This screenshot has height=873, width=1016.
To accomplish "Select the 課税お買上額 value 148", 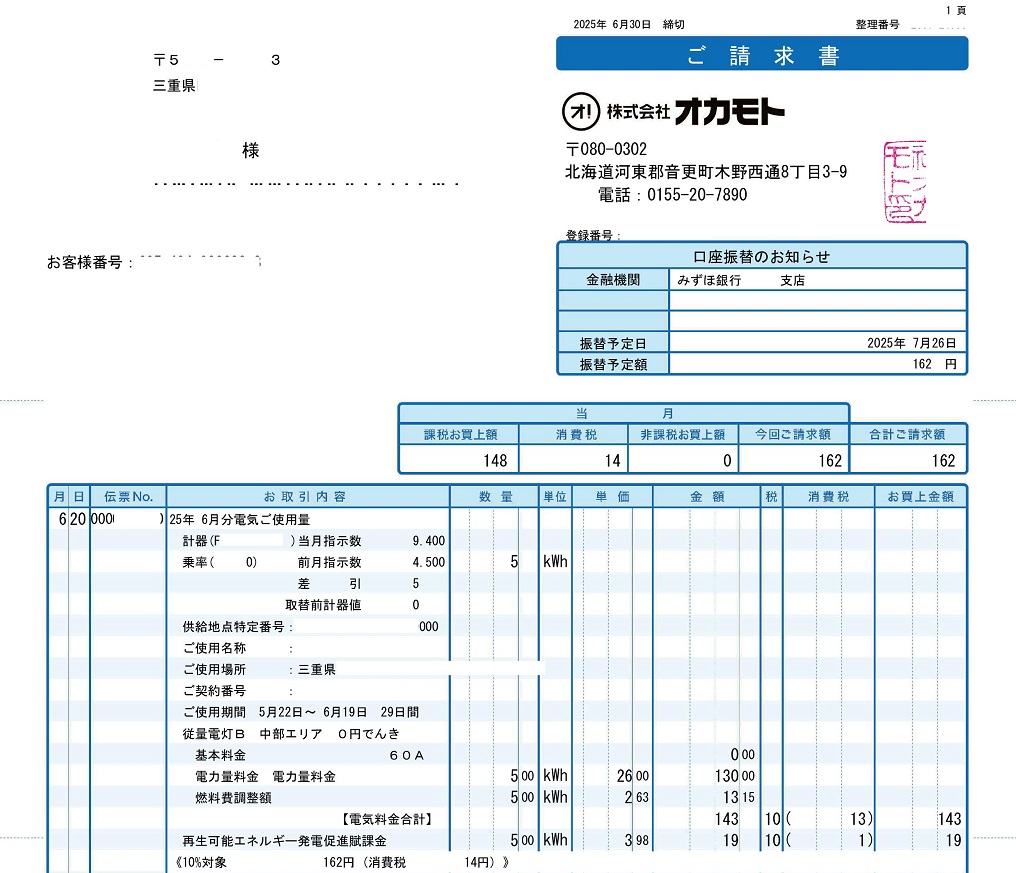I will (x=495, y=461).
